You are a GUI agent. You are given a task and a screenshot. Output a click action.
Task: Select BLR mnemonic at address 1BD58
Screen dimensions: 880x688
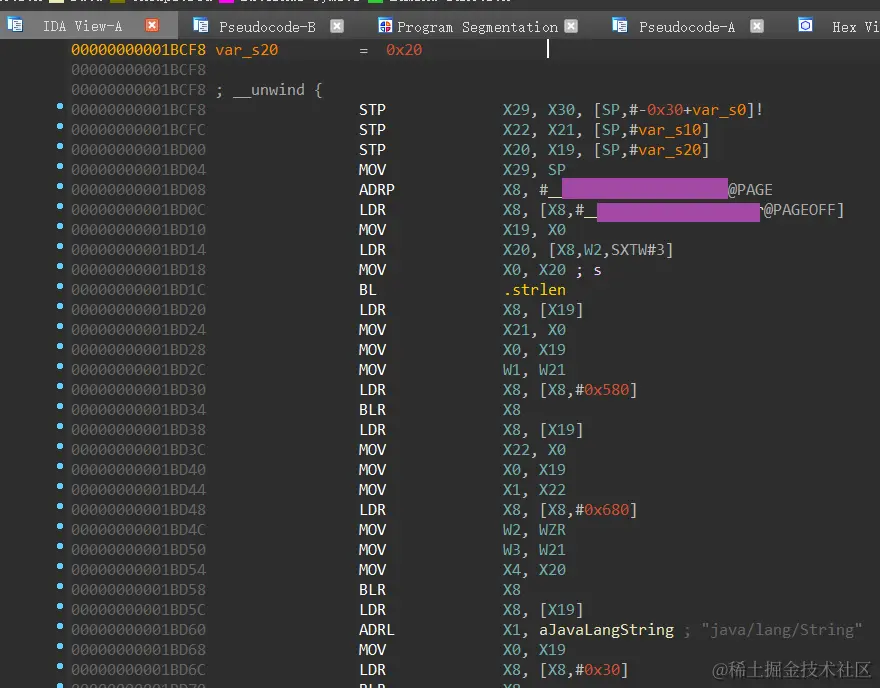(372, 590)
